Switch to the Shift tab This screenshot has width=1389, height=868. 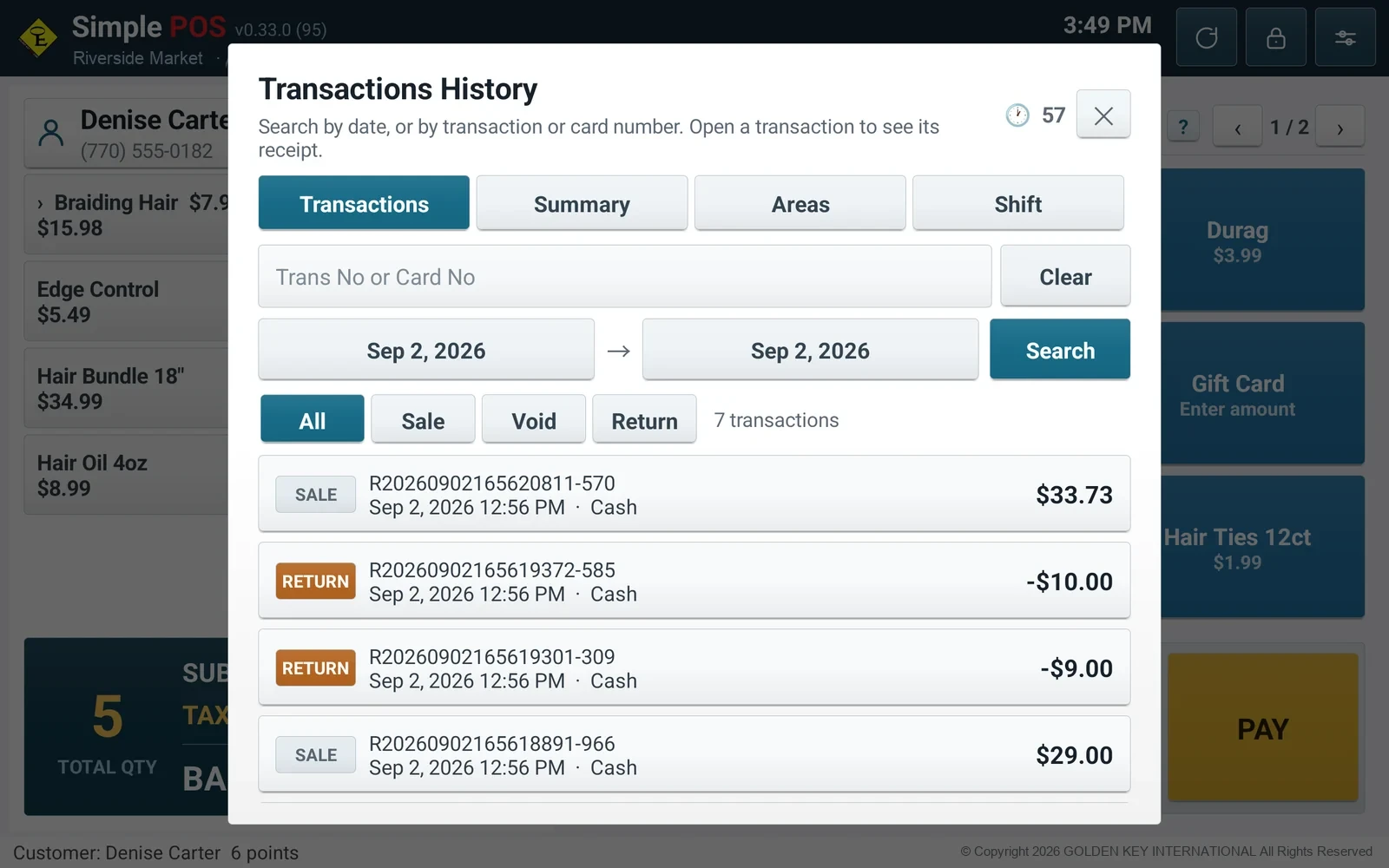coord(1018,203)
